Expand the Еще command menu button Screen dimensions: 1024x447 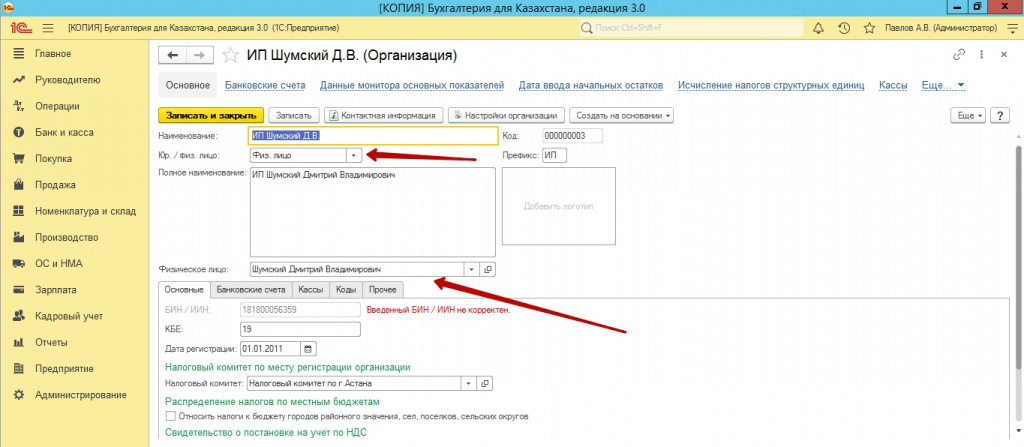click(x=969, y=115)
